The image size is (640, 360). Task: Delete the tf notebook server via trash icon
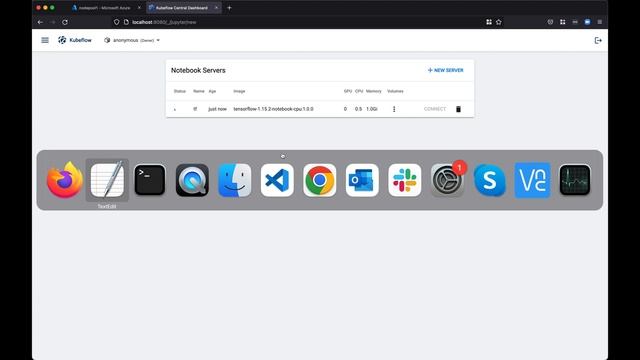click(458, 109)
